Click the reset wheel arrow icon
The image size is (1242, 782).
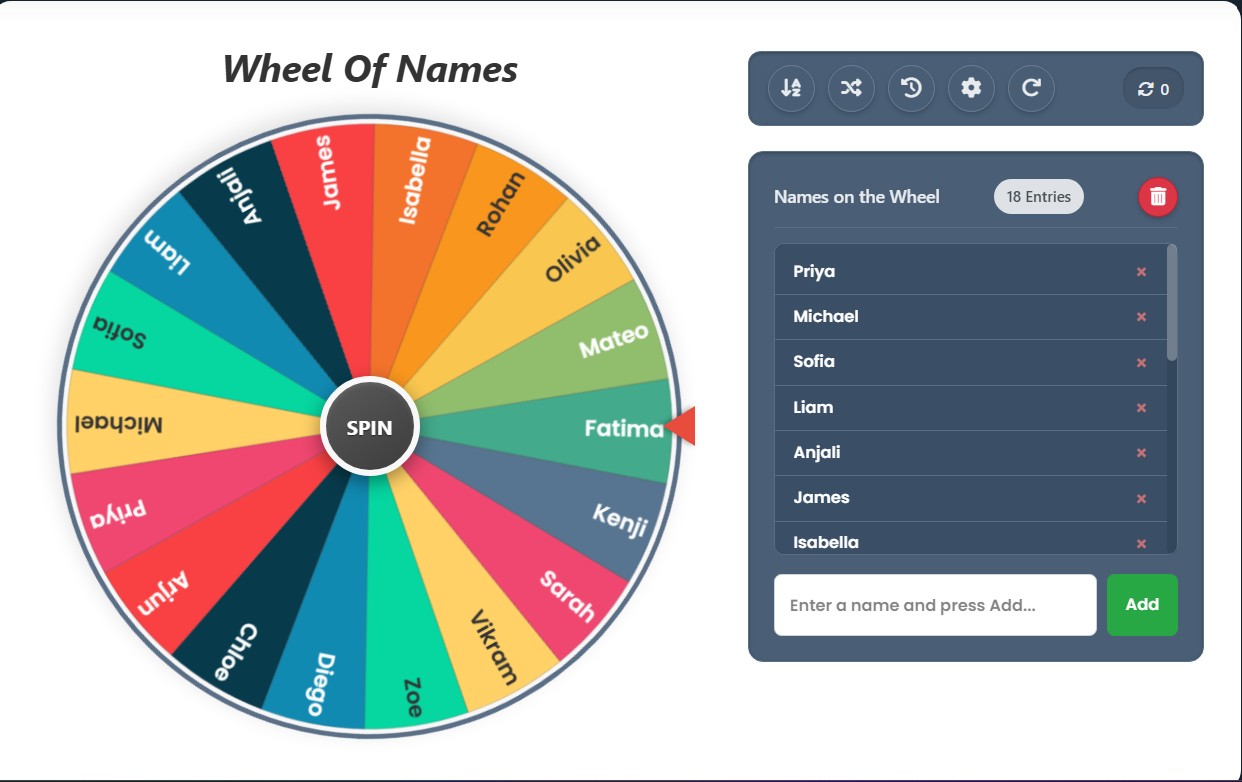1031,88
